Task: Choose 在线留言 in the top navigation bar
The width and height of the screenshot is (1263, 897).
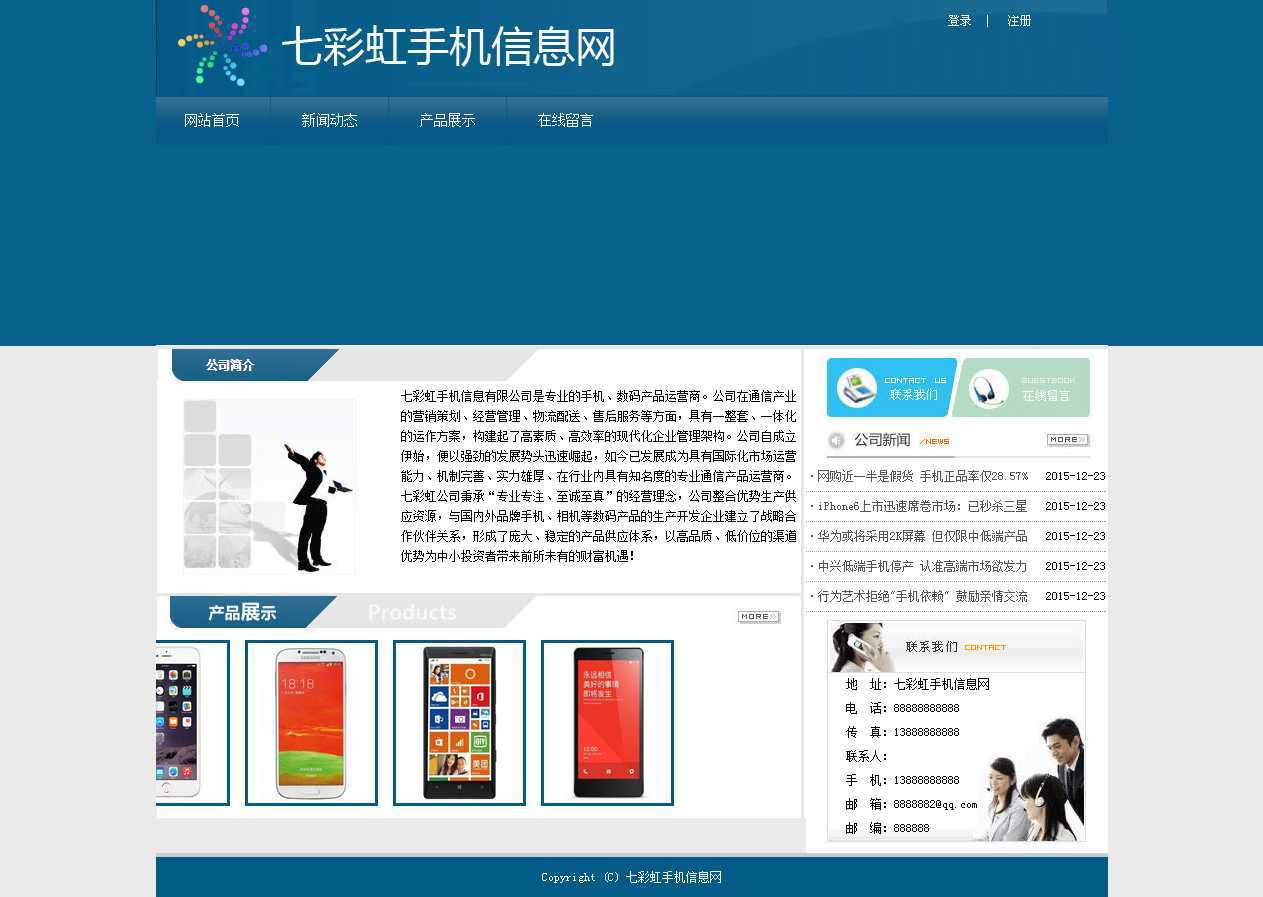Action: coord(565,121)
